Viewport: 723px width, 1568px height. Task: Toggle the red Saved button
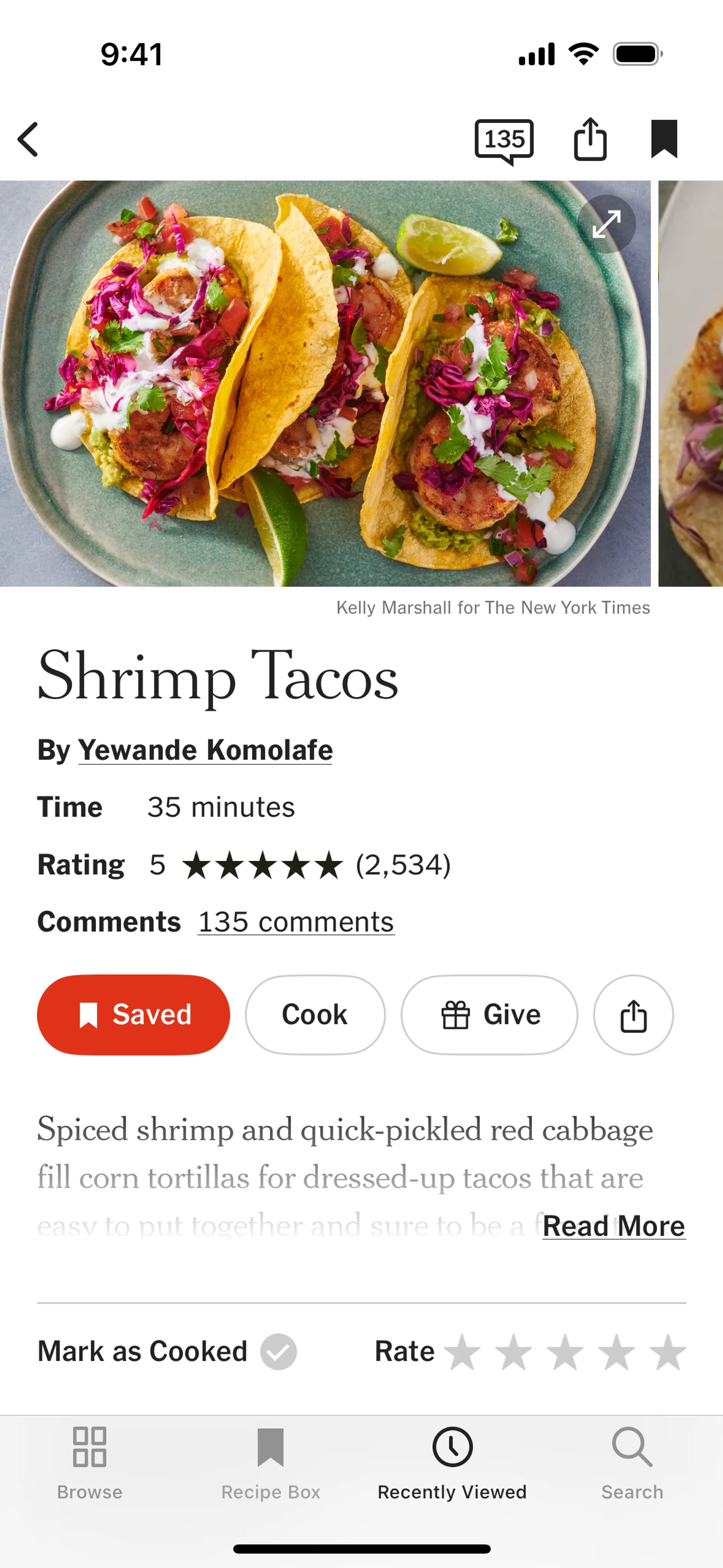pos(134,1015)
